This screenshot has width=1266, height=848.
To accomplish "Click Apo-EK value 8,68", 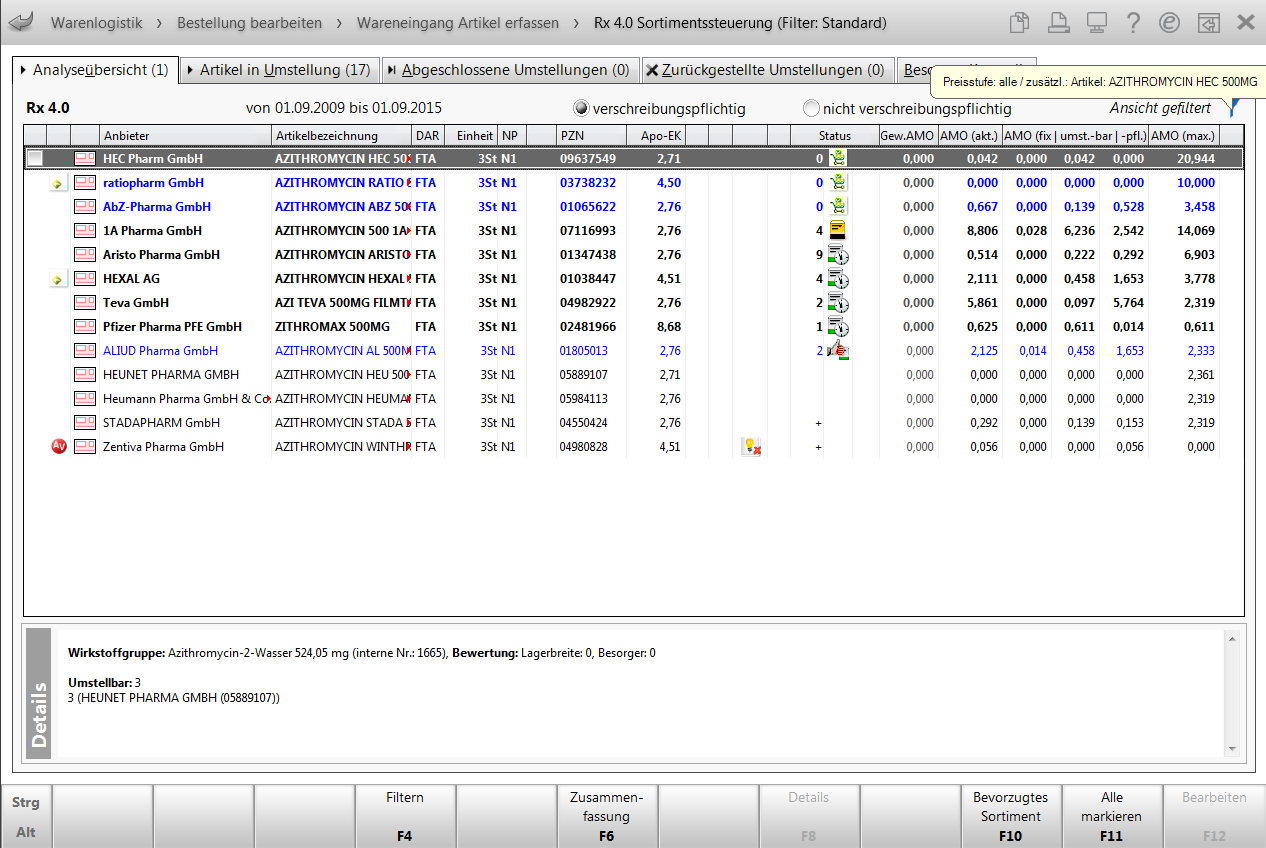I will pyautogui.click(x=669, y=327).
